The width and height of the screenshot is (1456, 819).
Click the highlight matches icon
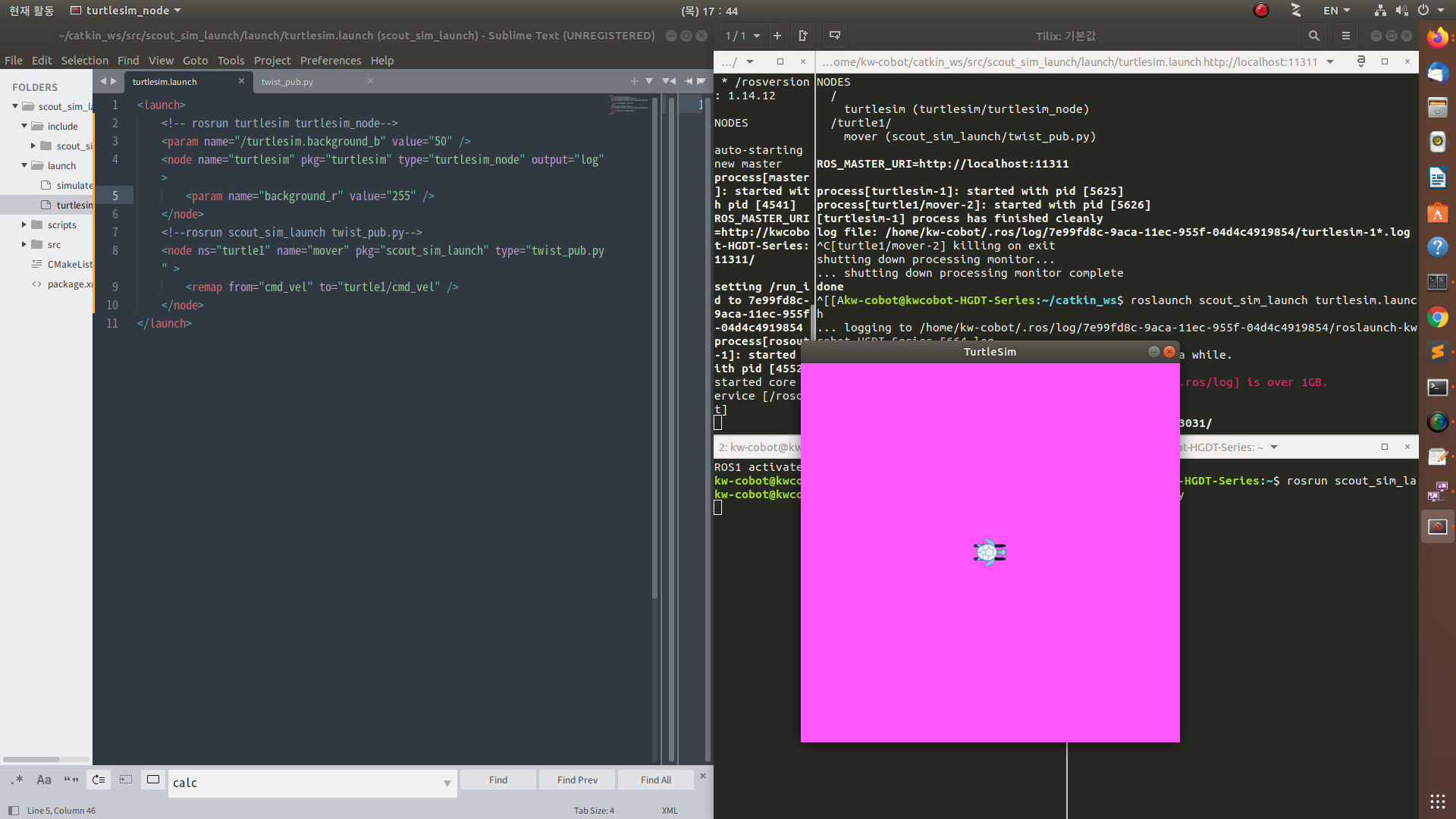[x=153, y=780]
